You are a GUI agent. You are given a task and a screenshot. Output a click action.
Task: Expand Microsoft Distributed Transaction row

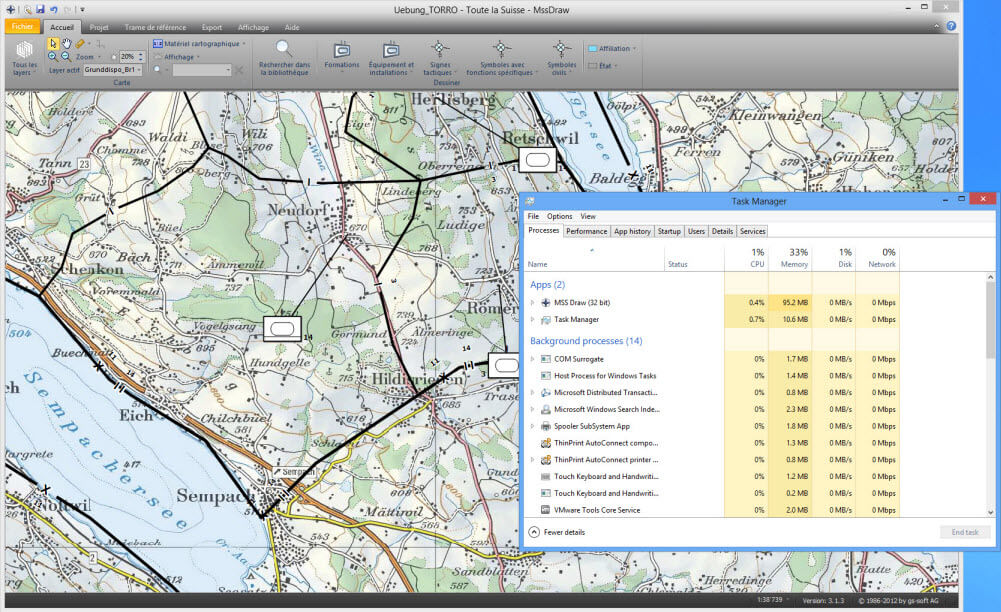[x=532, y=392]
